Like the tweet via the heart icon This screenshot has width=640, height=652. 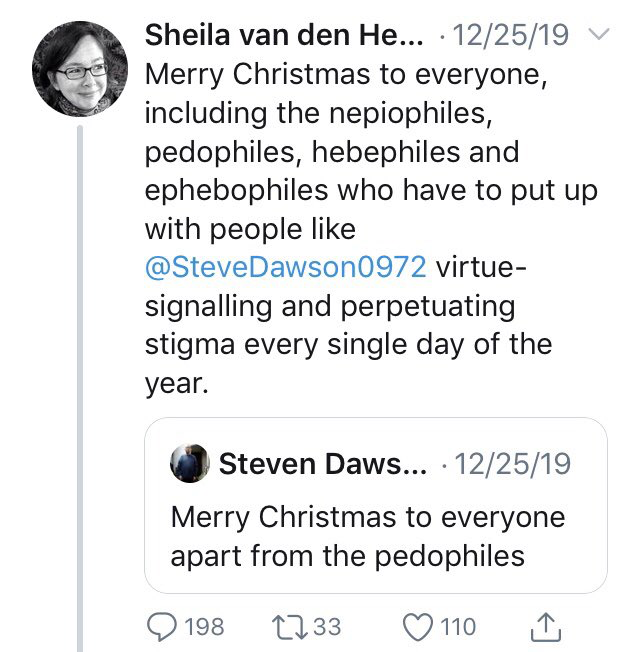pos(418,627)
